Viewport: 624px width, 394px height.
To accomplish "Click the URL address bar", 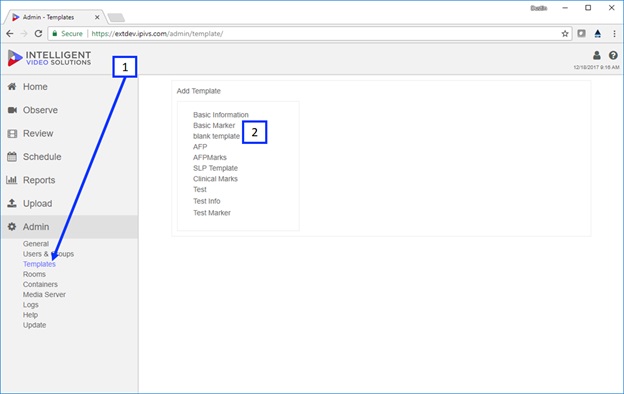I will [310, 34].
